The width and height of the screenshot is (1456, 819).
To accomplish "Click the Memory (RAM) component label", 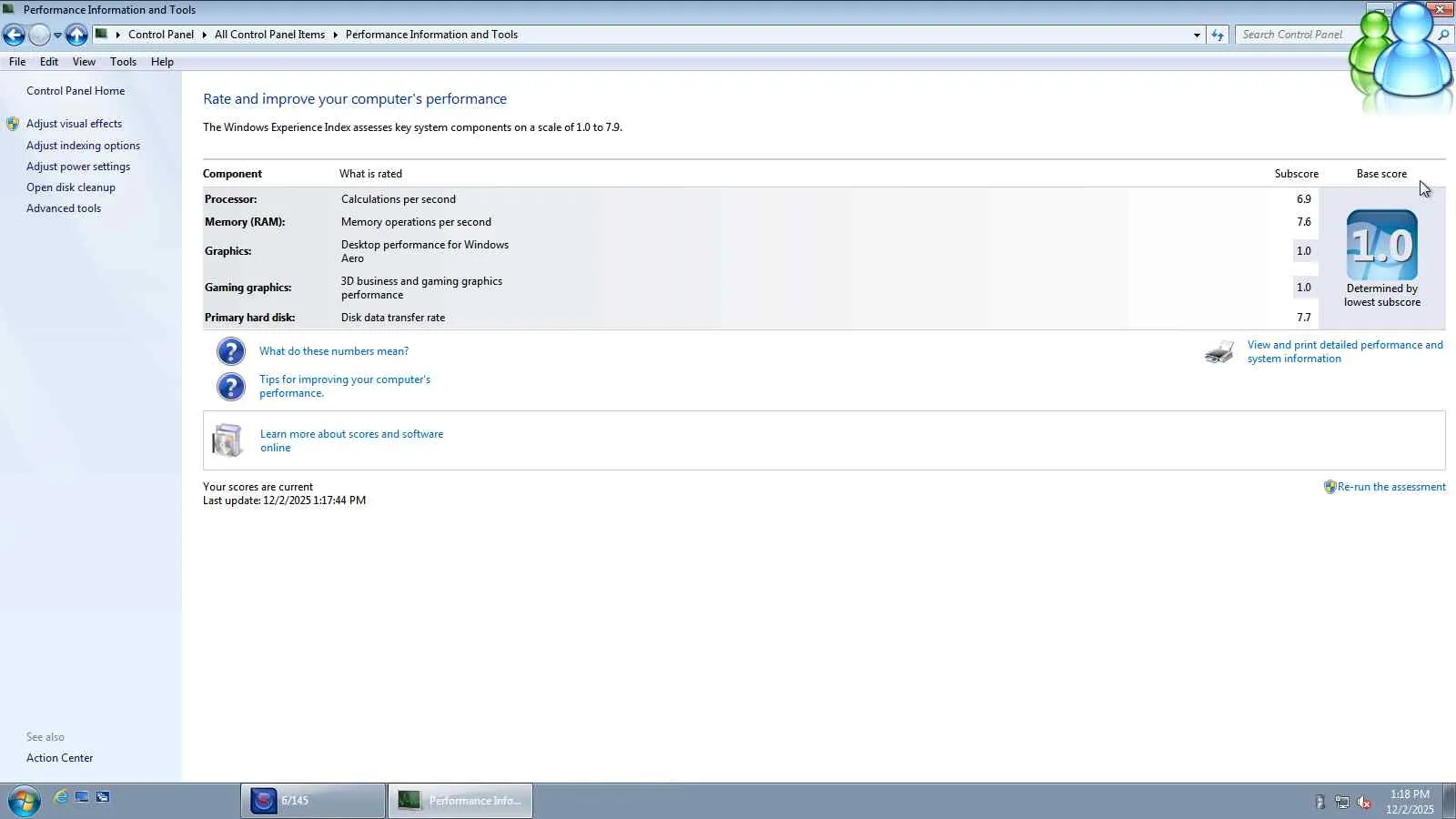I will tap(245, 222).
